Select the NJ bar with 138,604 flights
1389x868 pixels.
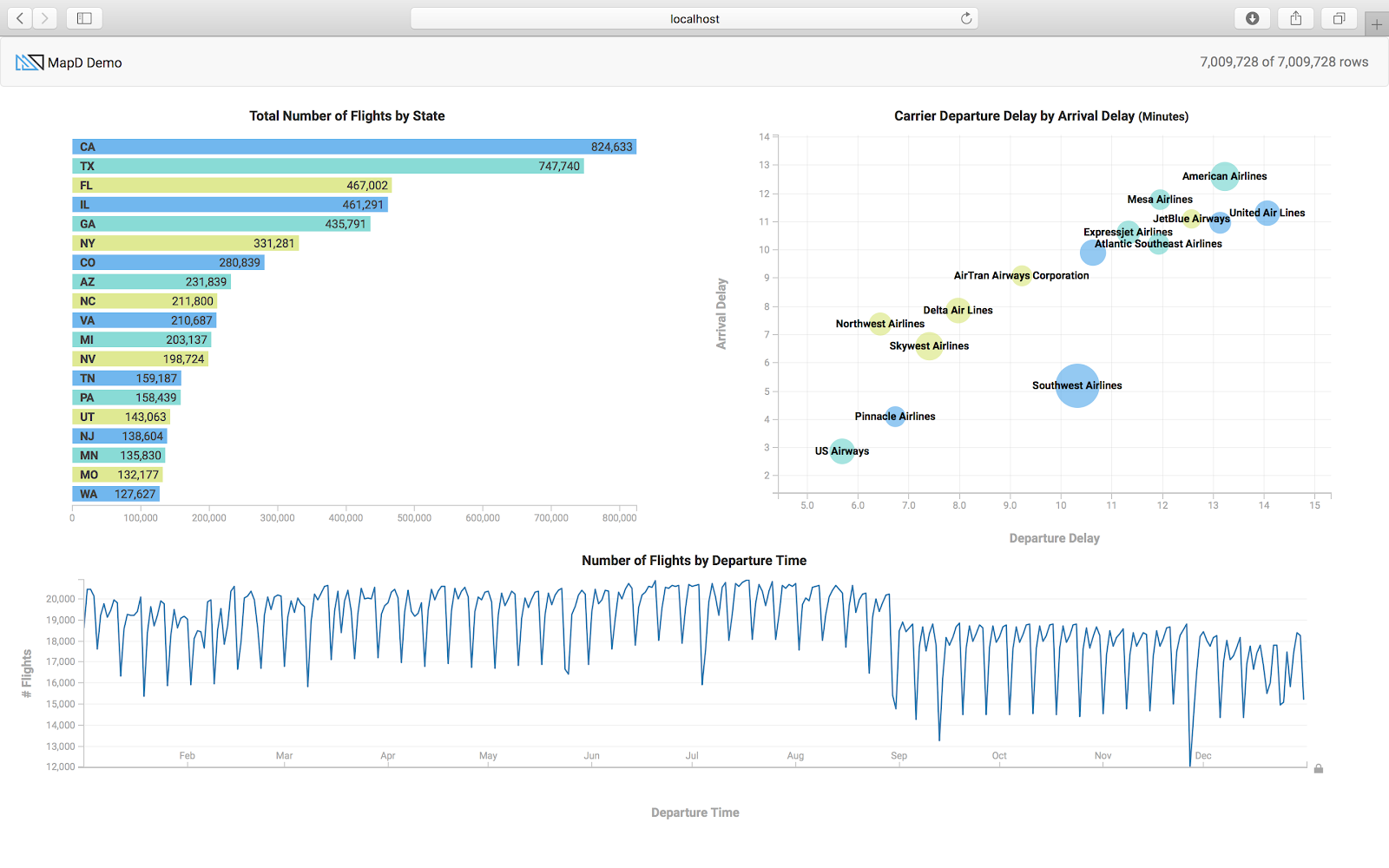pos(120,436)
